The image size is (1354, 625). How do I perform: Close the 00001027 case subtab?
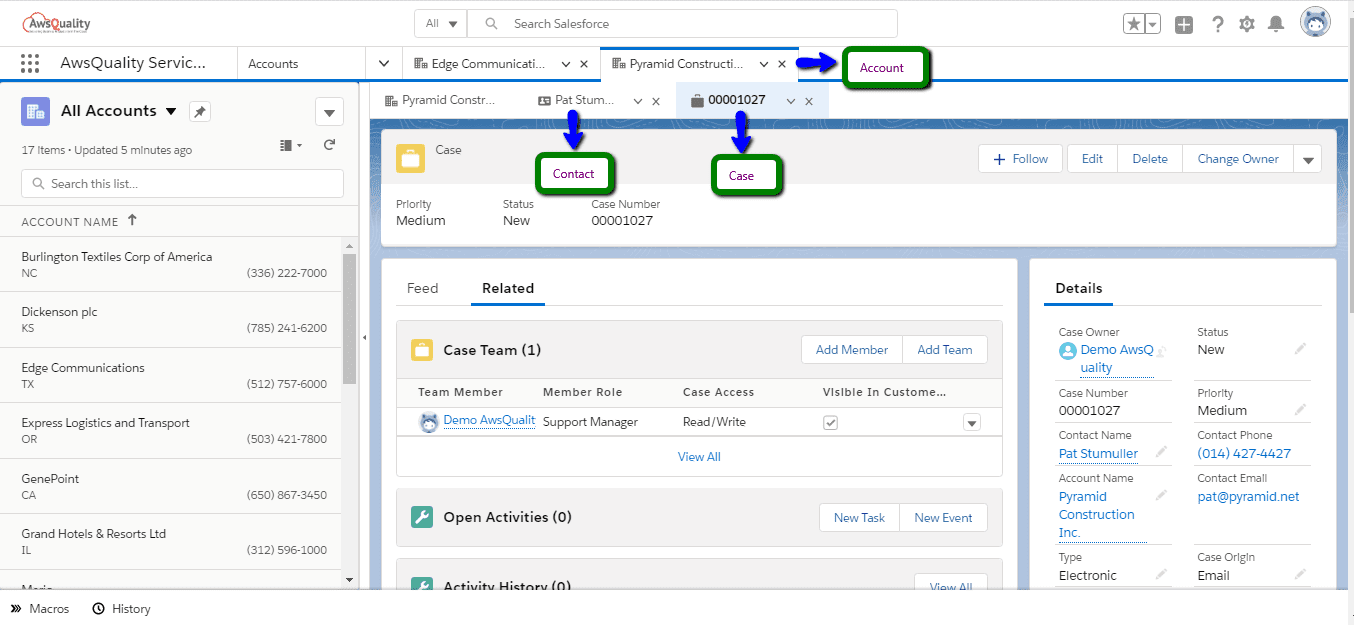[809, 101]
